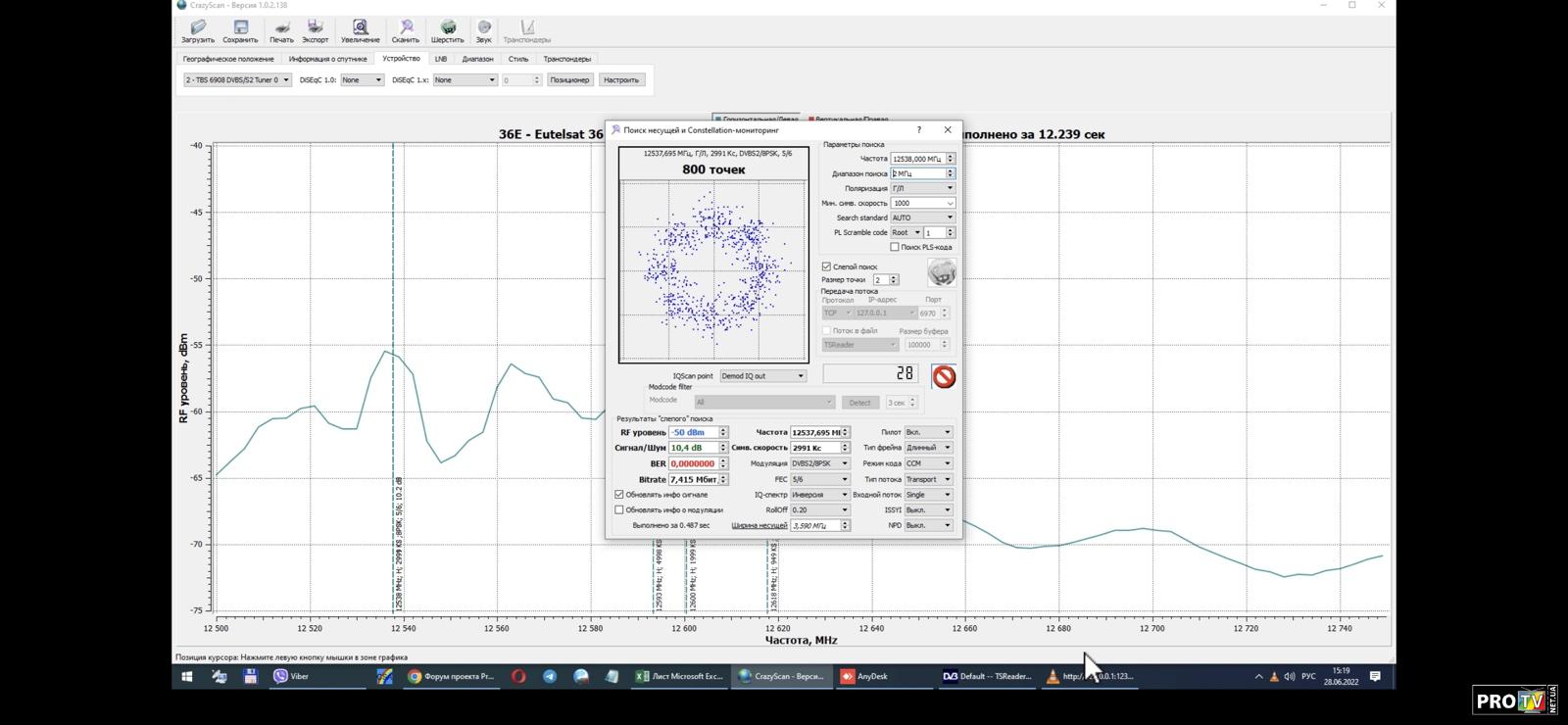Open the Географическое положение tab
1568x725 pixels.
coord(228,59)
